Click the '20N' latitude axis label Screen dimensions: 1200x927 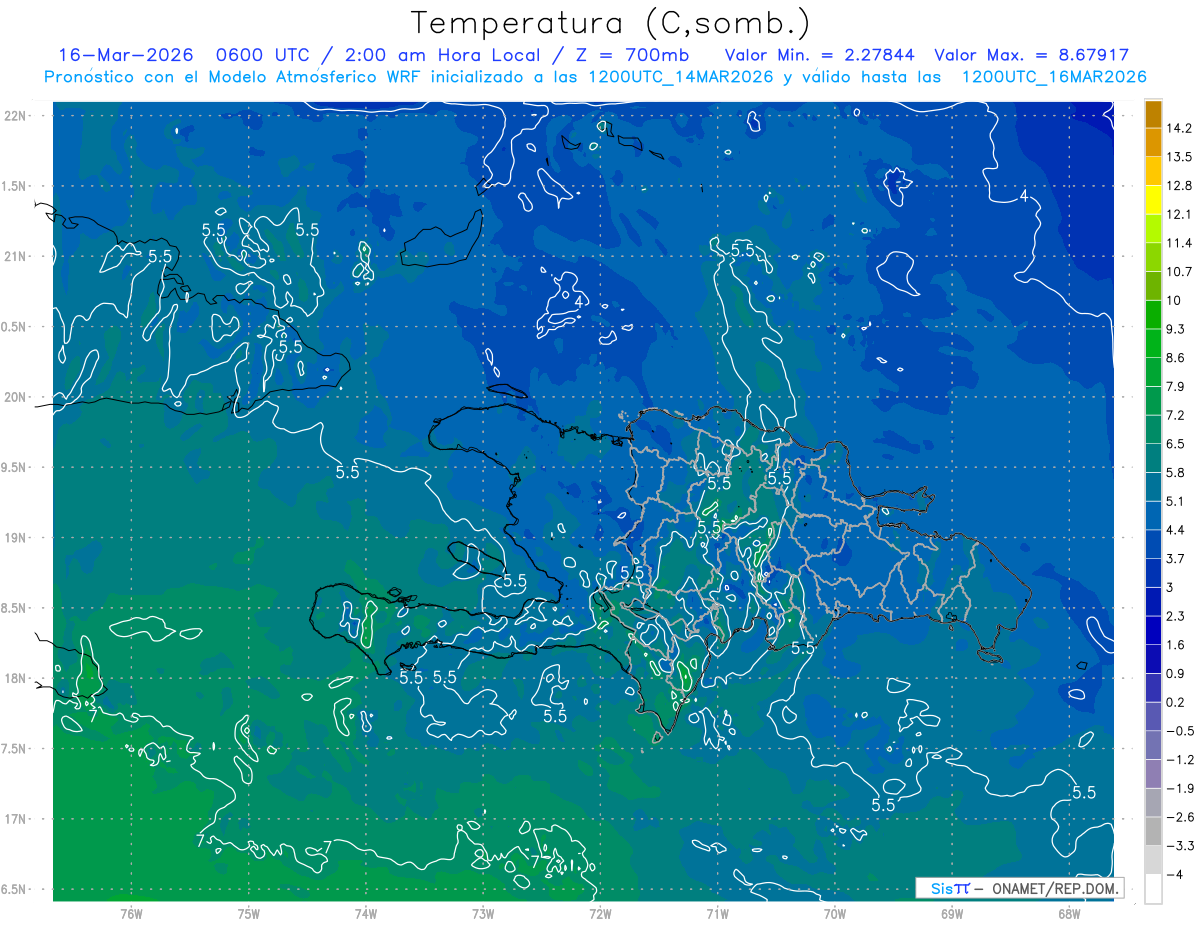tap(16, 397)
